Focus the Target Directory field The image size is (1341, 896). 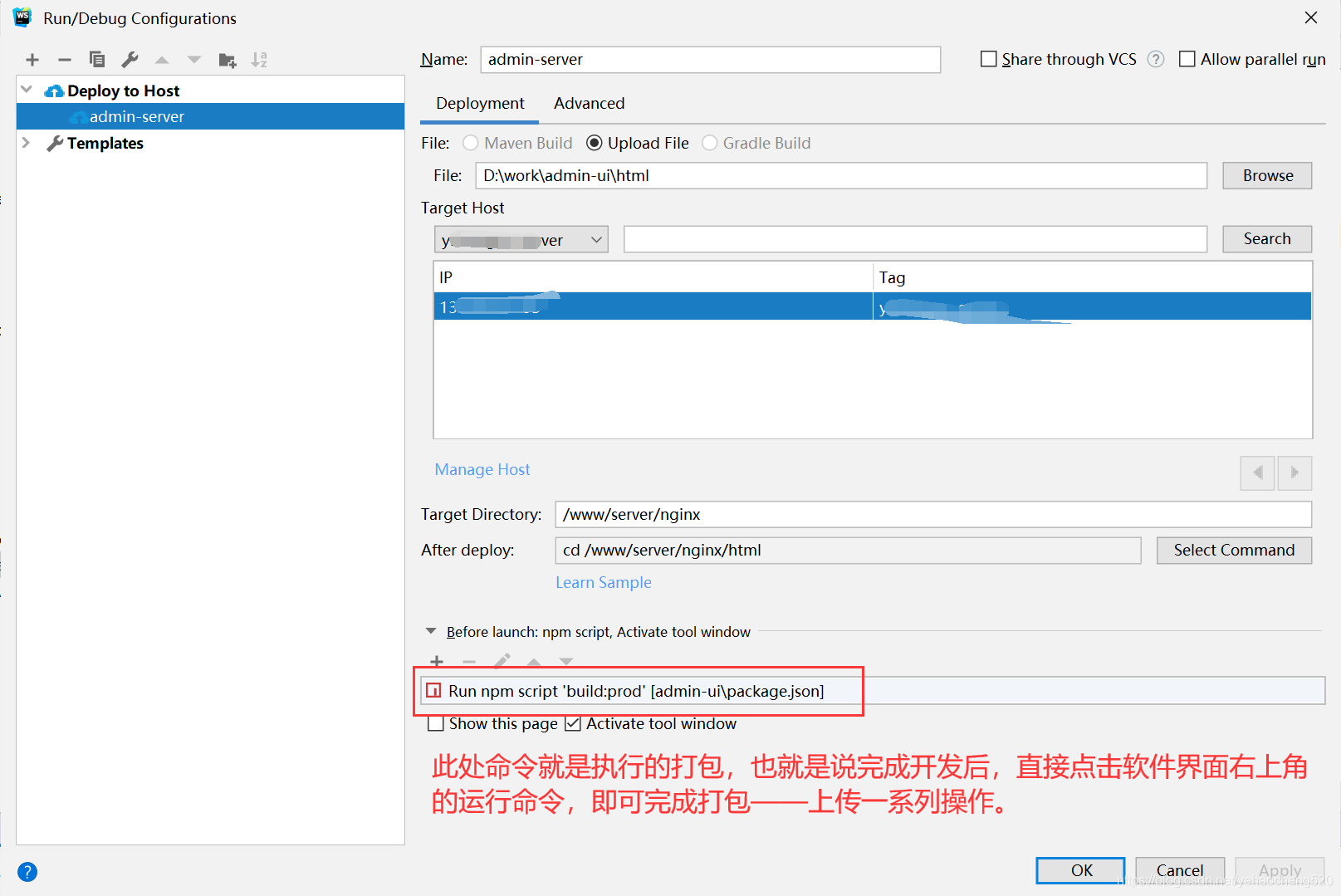[933, 514]
